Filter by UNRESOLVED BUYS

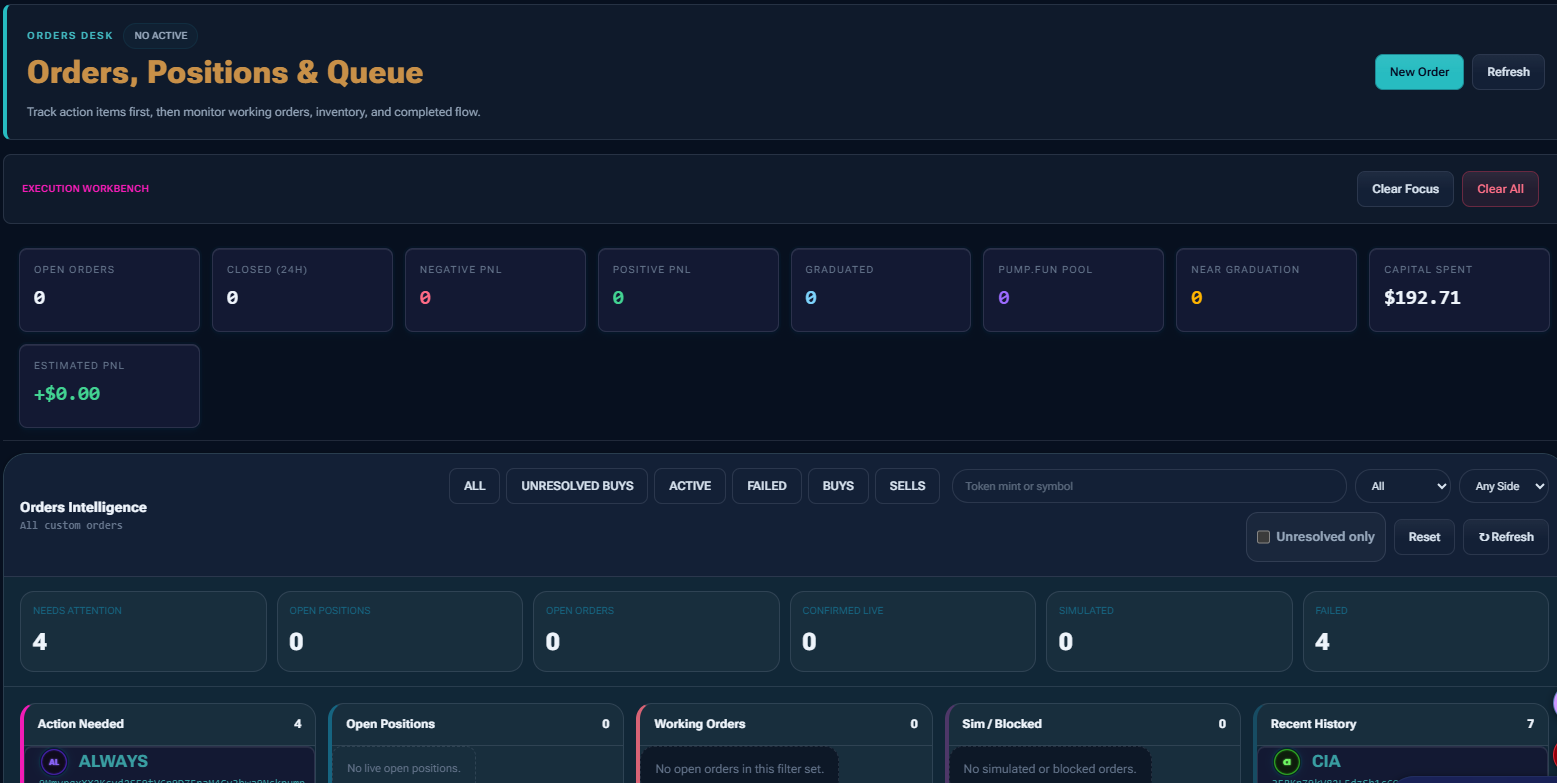[x=577, y=486]
